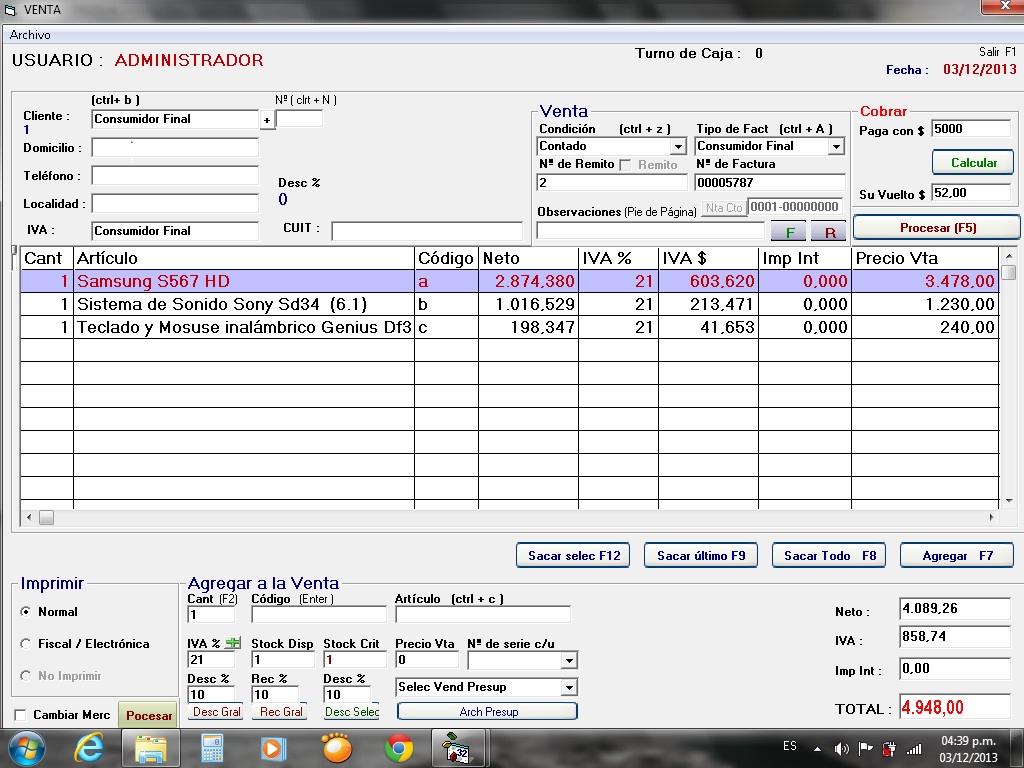Viewport: 1024px width, 768px height.
Task: Click Sacar último F9 button
Action: pos(701,556)
